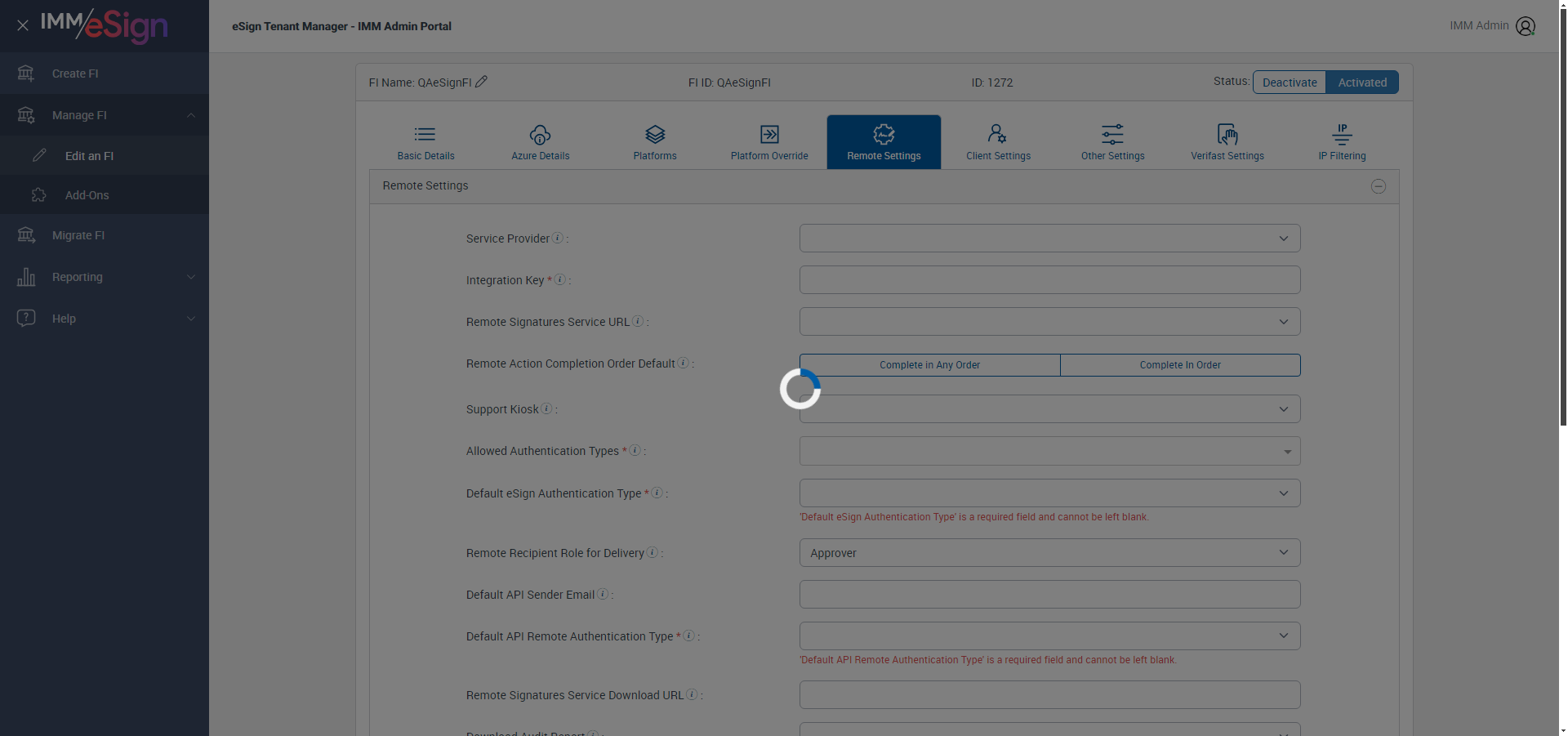1568x736 pixels.
Task: Click the Deactivate status button
Action: pyautogui.click(x=1290, y=83)
